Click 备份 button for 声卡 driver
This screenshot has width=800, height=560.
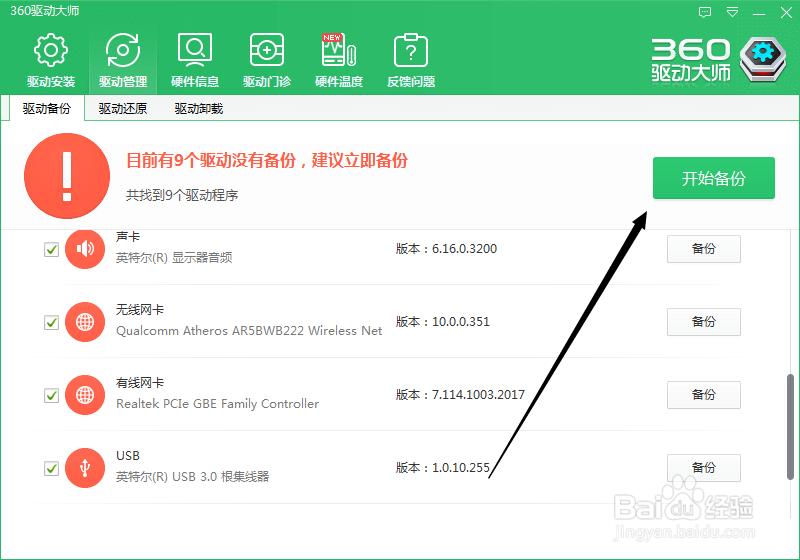[704, 249]
